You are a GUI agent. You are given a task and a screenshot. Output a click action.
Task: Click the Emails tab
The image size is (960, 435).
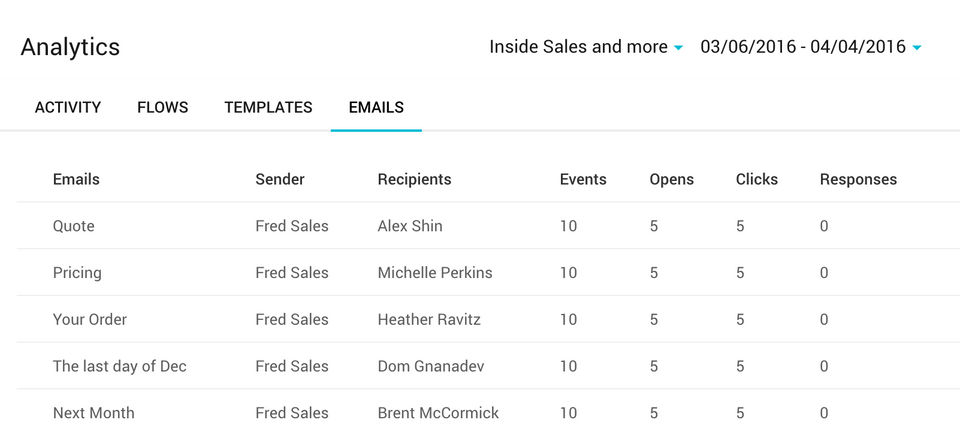[x=376, y=107]
